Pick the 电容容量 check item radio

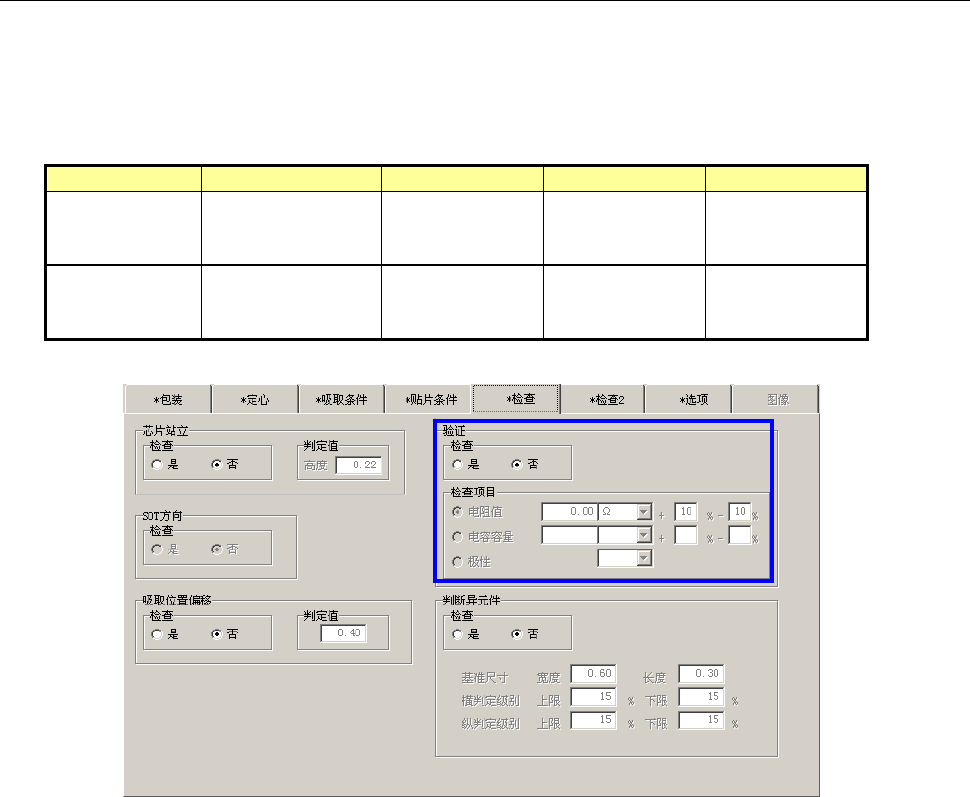[x=458, y=536]
